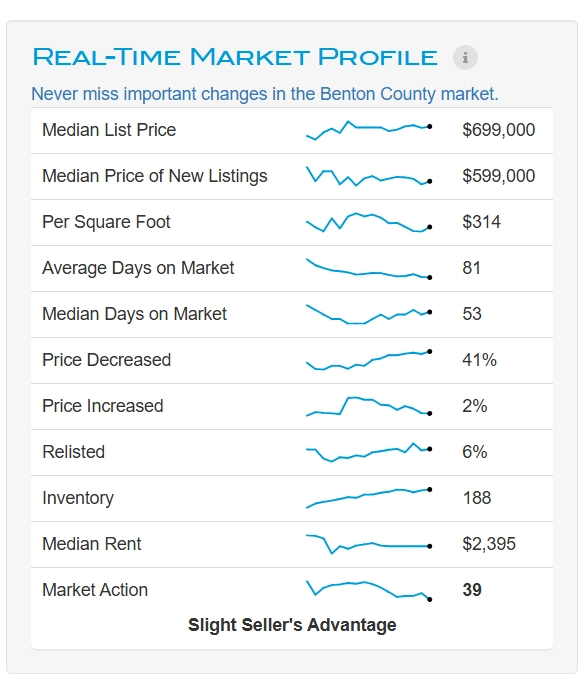Click the $699,000 median list price value
This screenshot has height=693, width=583.
499,130
